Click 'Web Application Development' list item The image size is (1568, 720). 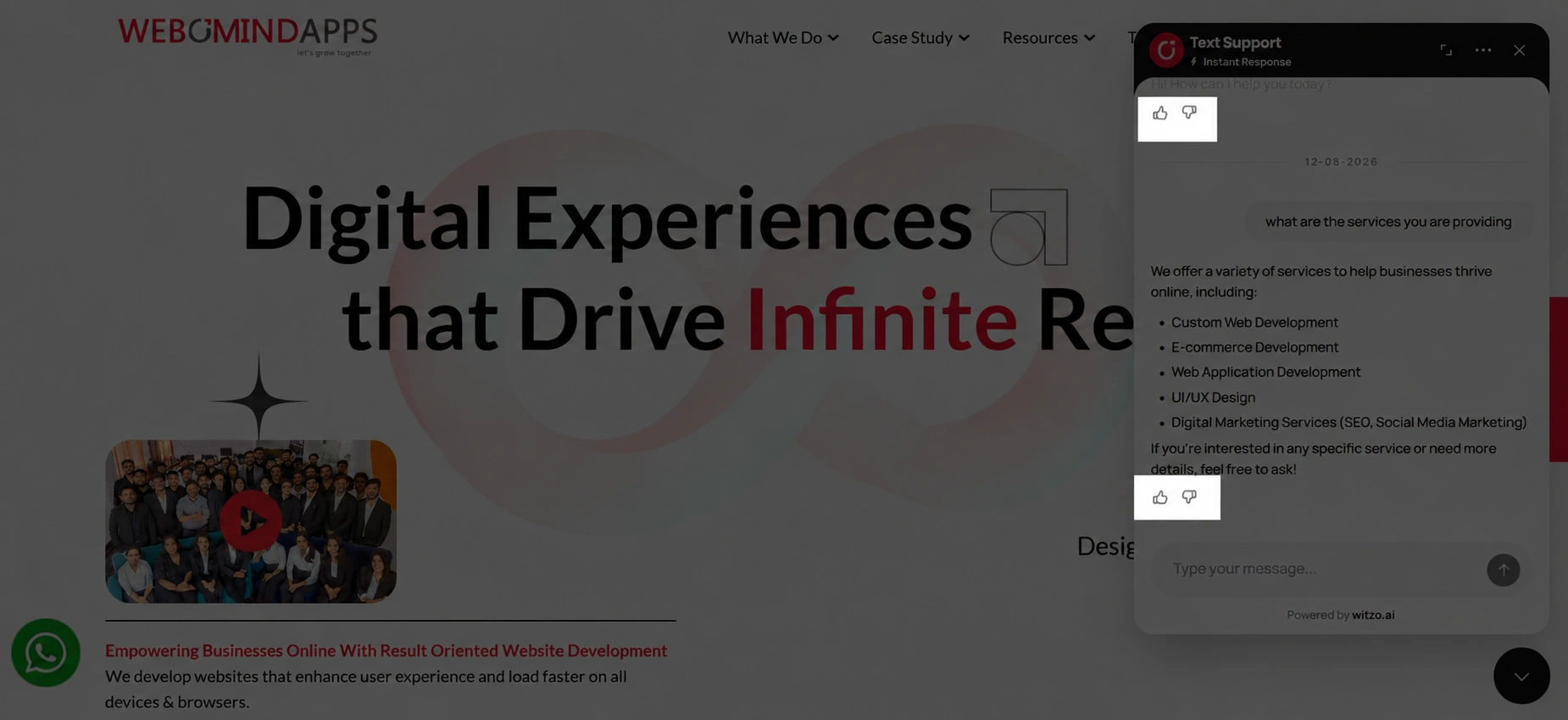(1265, 372)
